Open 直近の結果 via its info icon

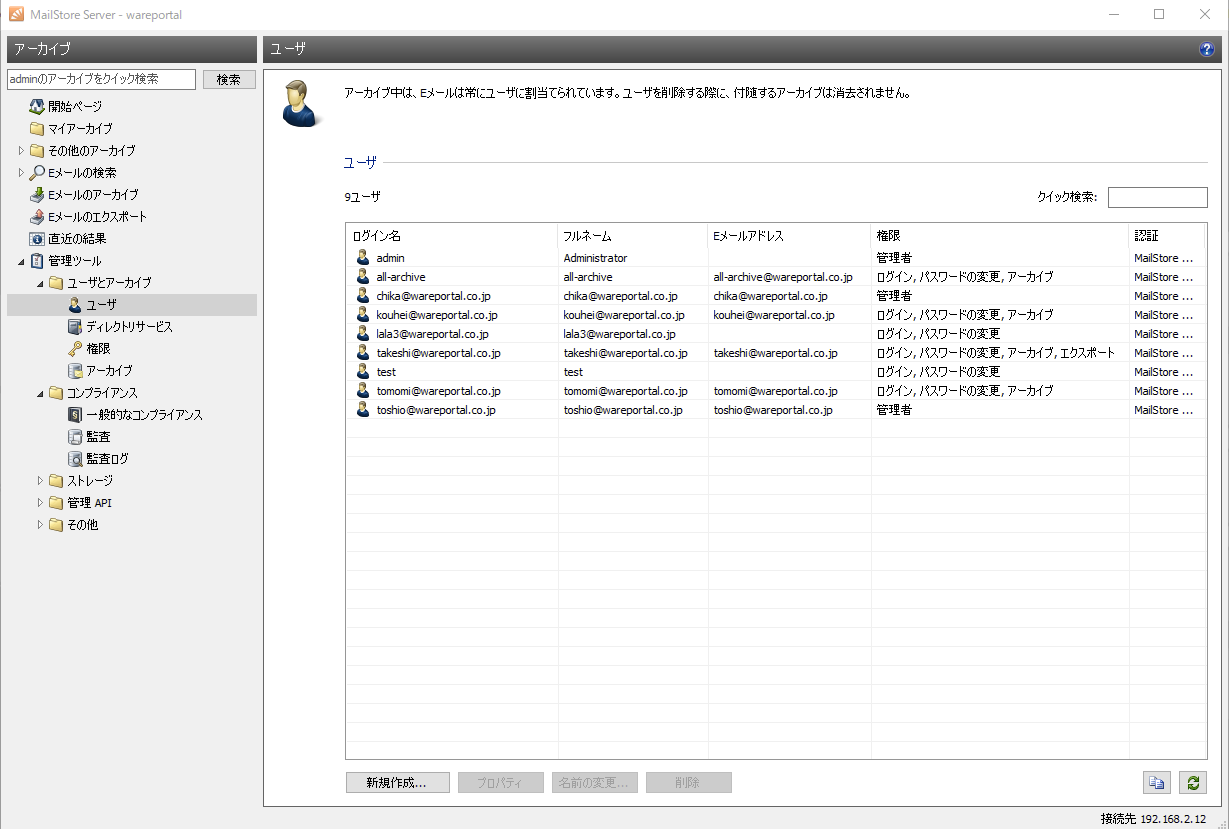pos(37,239)
